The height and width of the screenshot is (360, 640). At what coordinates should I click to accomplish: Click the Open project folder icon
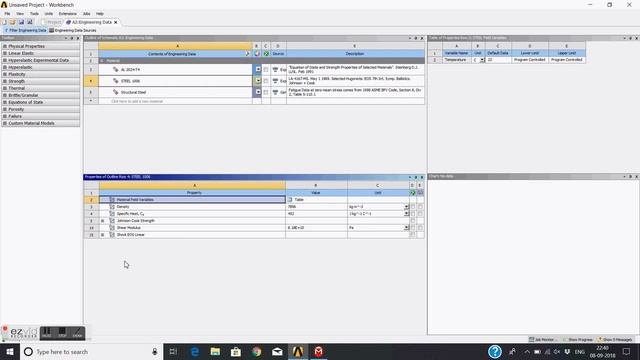(x=12, y=22)
